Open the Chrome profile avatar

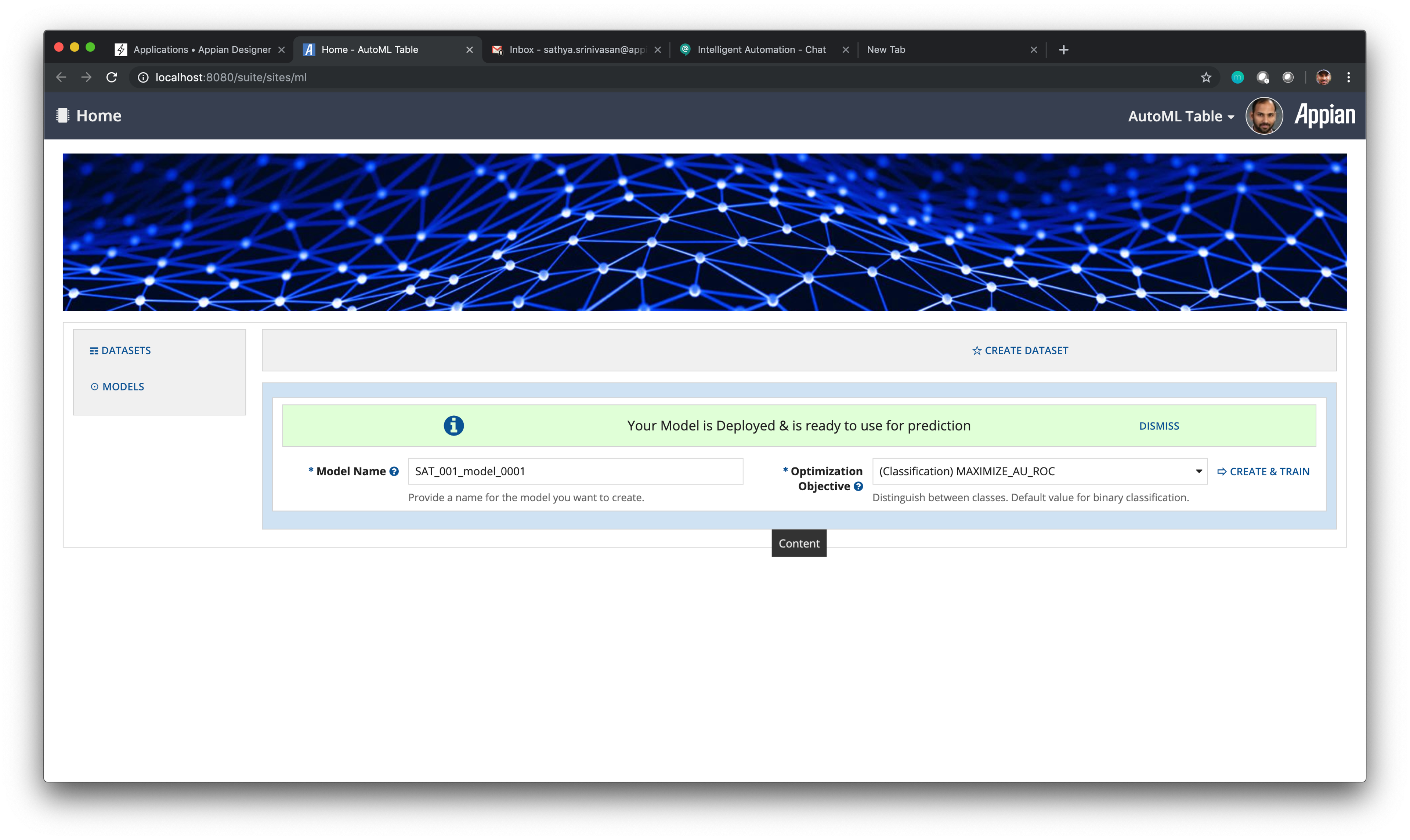pos(1323,77)
